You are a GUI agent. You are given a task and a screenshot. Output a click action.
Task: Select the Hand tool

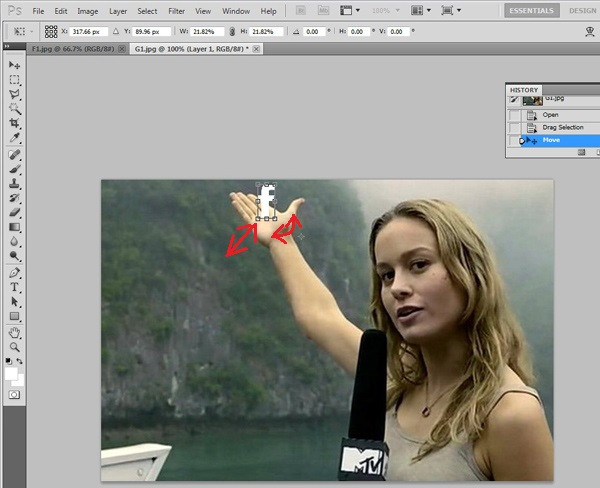point(14,333)
